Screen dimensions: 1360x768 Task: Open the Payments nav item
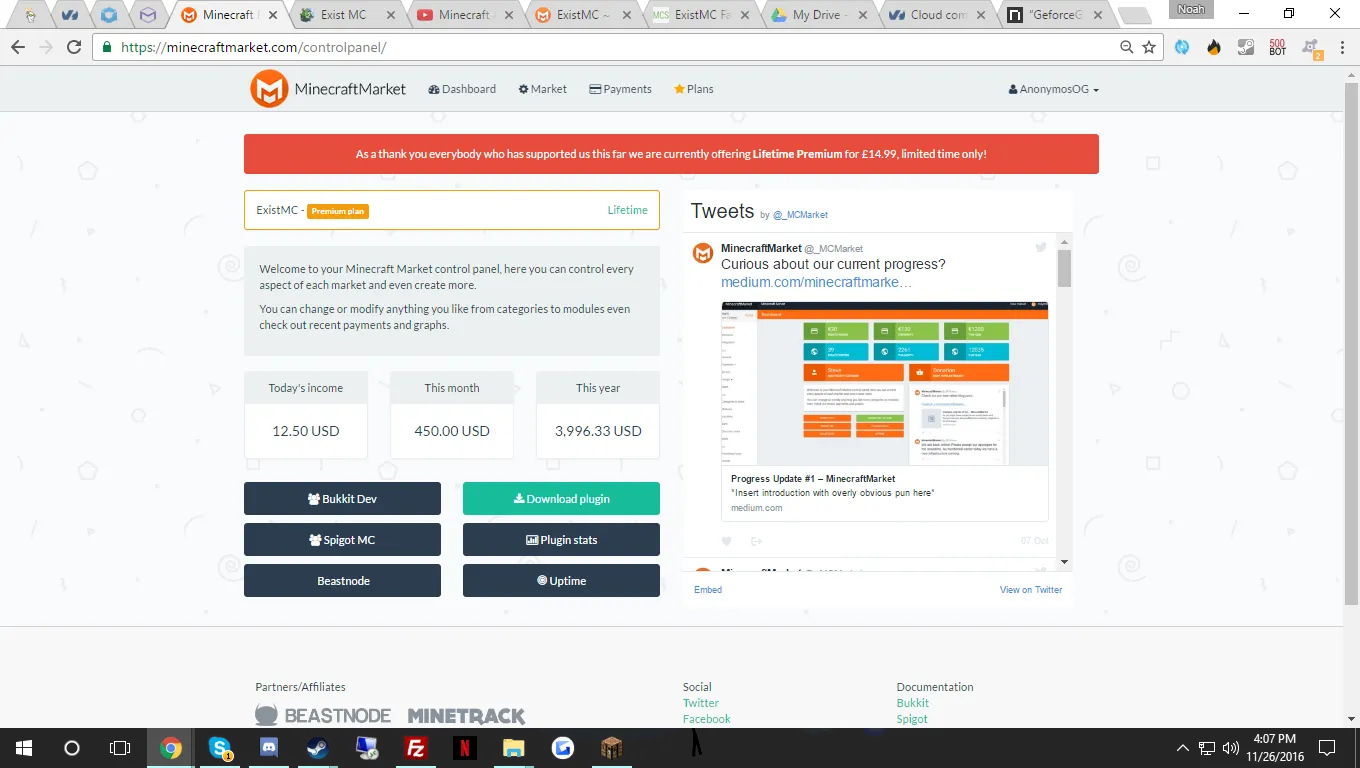pos(620,89)
